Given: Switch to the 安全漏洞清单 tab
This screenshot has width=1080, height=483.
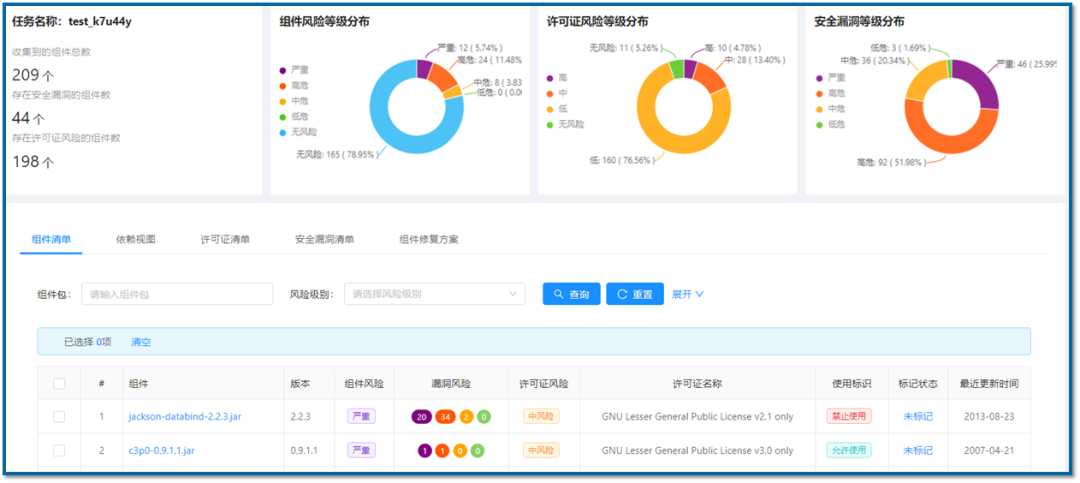Looking at the screenshot, I should (x=324, y=240).
